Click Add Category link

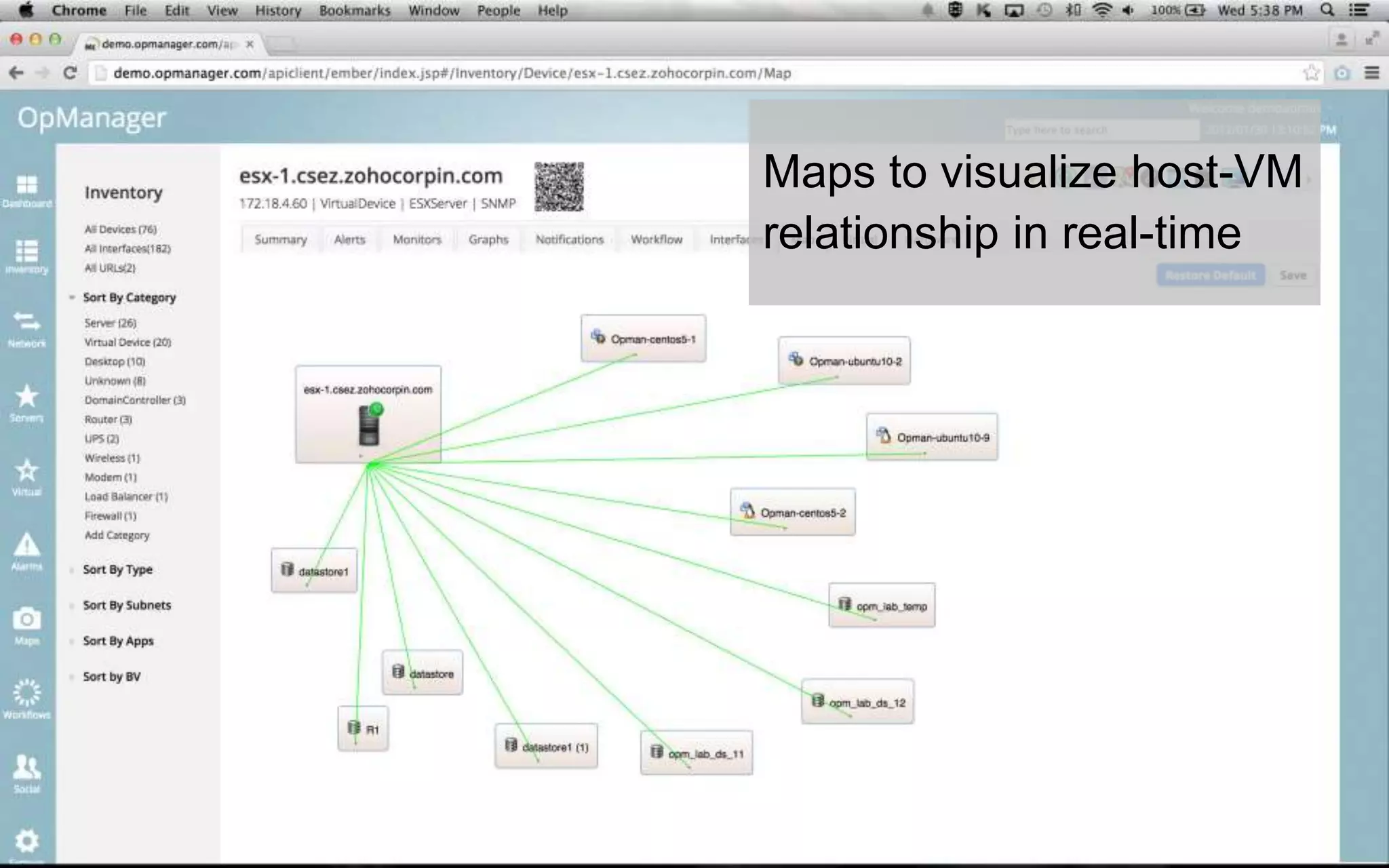[117, 535]
